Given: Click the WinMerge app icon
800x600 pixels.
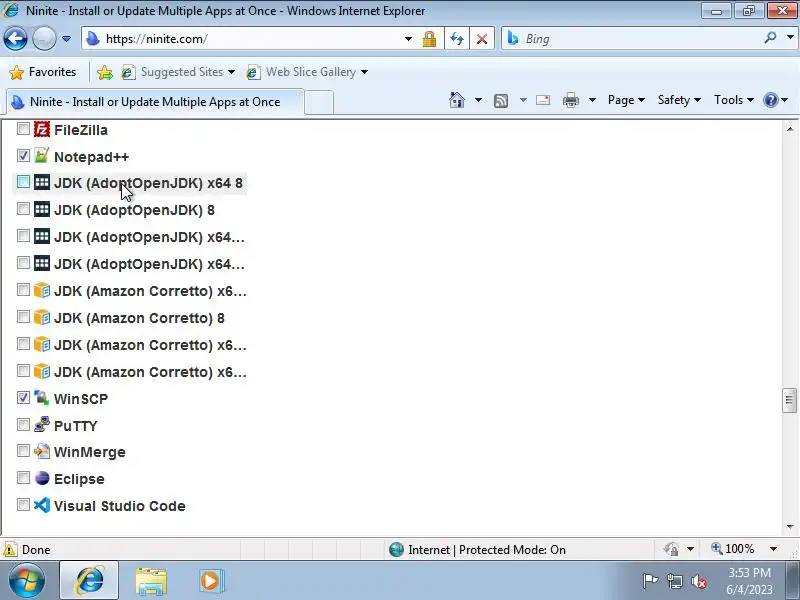Looking at the screenshot, I should pyautogui.click(x=42, y=451).
